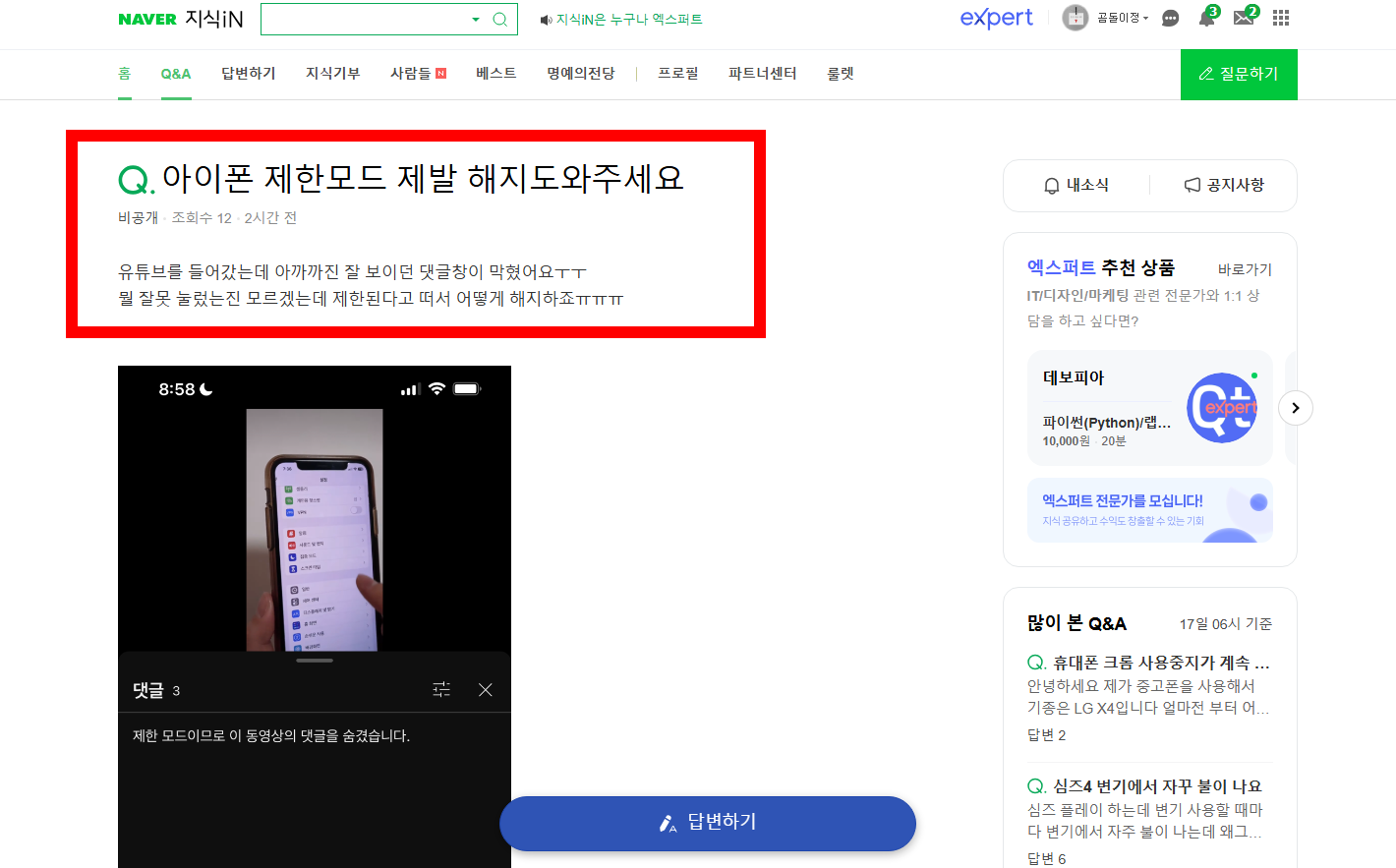Click 파이썬(Python)/랩... product text
The height and width of the screenshot is (868, 1396).
[x=1107, y=423]
